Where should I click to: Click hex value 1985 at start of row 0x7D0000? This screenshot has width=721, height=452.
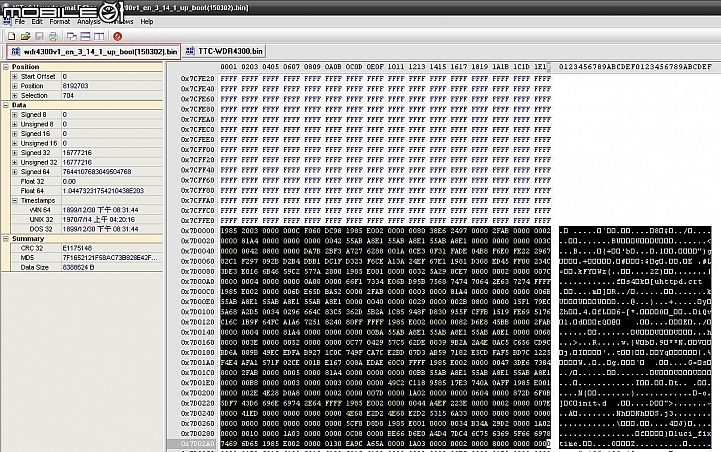(229, 230)
